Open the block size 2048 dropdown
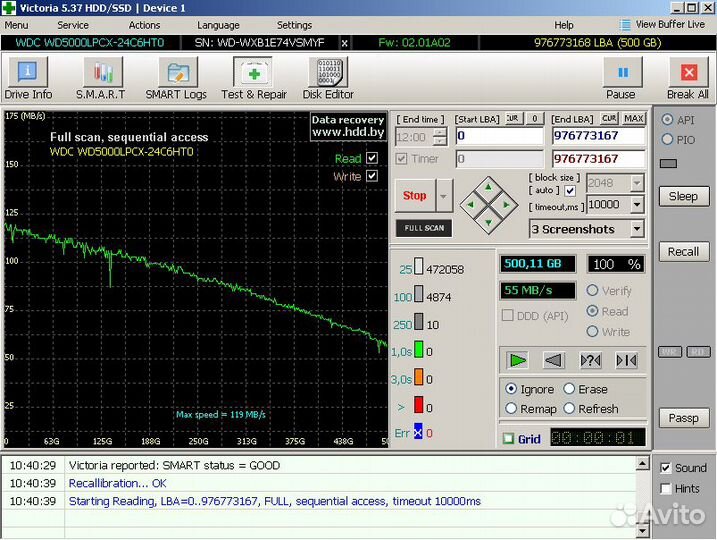The height and width of the screenshot is (540, 717). coord(637,183)
